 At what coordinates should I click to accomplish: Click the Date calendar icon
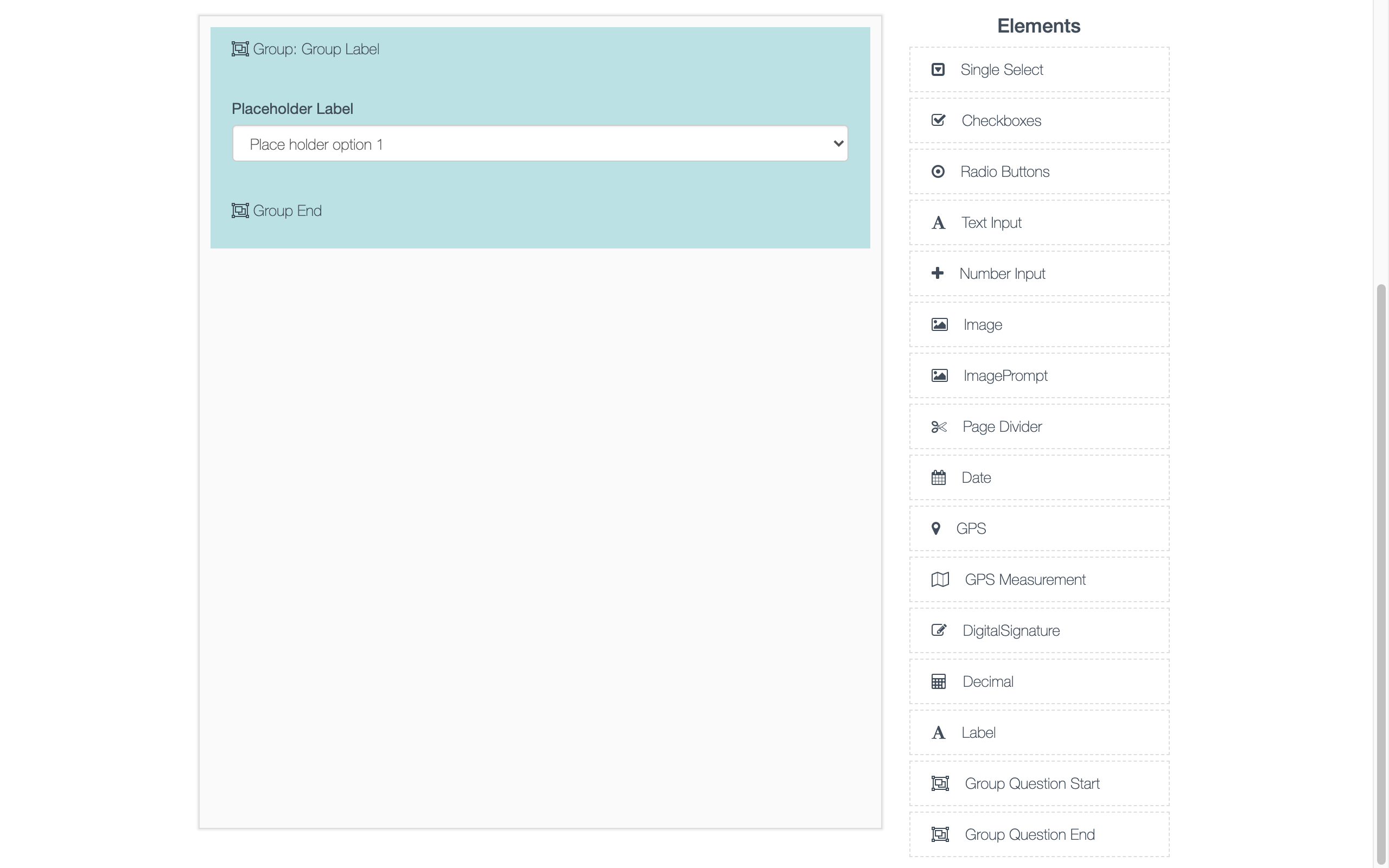(x=939, y=477)
